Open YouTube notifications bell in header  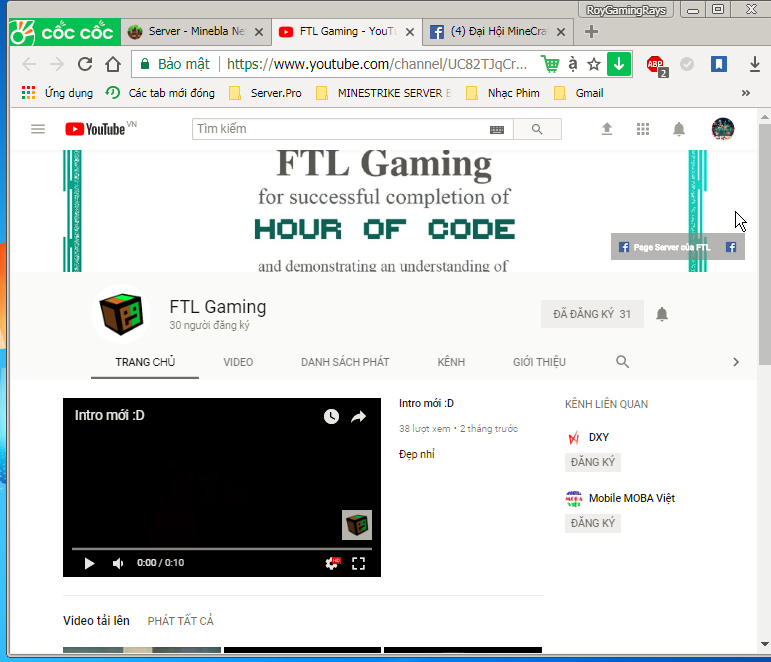point(679,129)
